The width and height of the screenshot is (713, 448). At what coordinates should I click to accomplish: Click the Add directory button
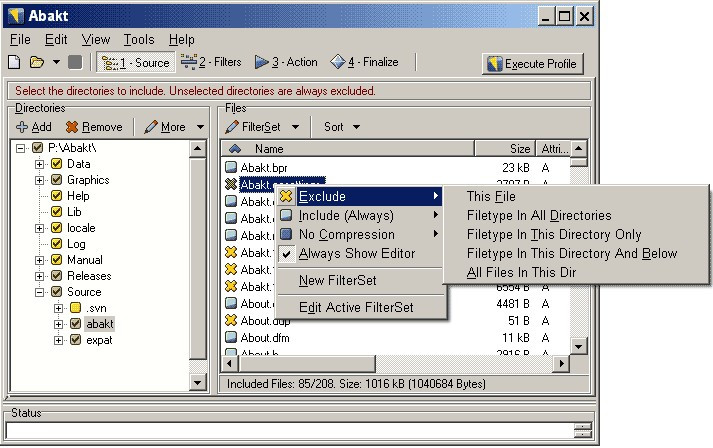coord(34,127)
